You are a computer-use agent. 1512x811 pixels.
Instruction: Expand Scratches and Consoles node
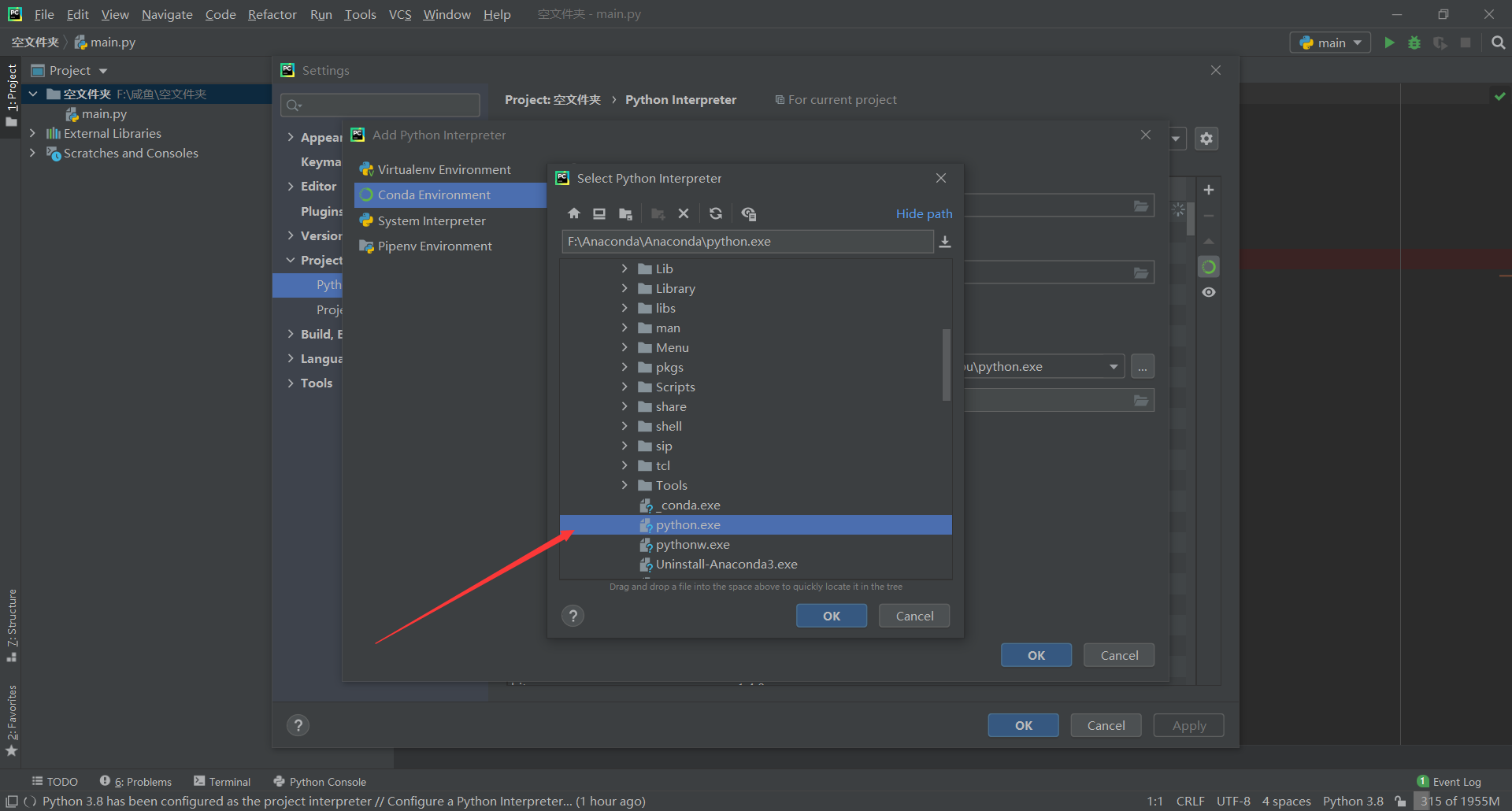click(32, 153)
